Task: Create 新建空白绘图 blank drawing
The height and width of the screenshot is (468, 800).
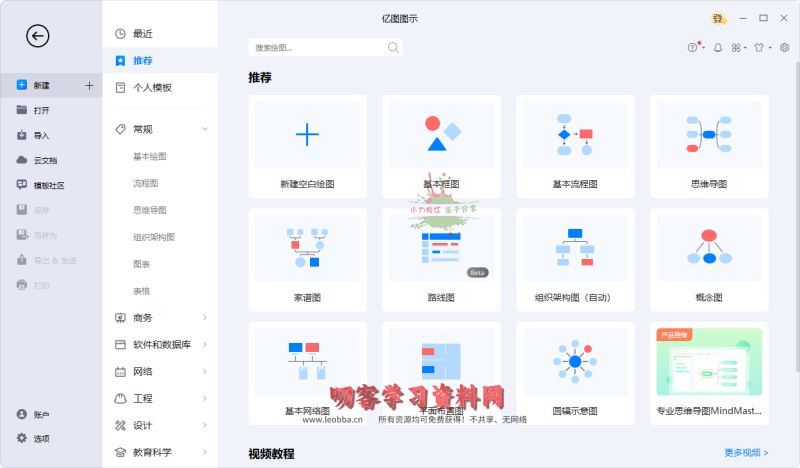Action: 308,146
